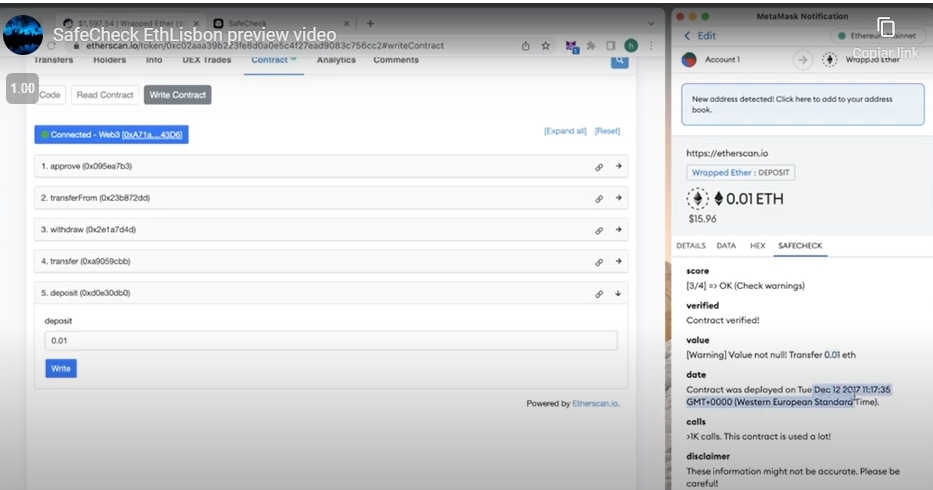Click the 0.01 ETH amount text

(x=754, y=199)
